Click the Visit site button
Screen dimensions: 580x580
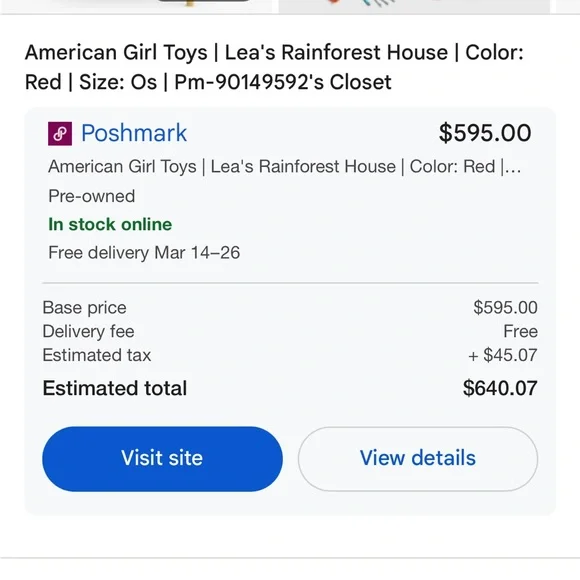162,459
